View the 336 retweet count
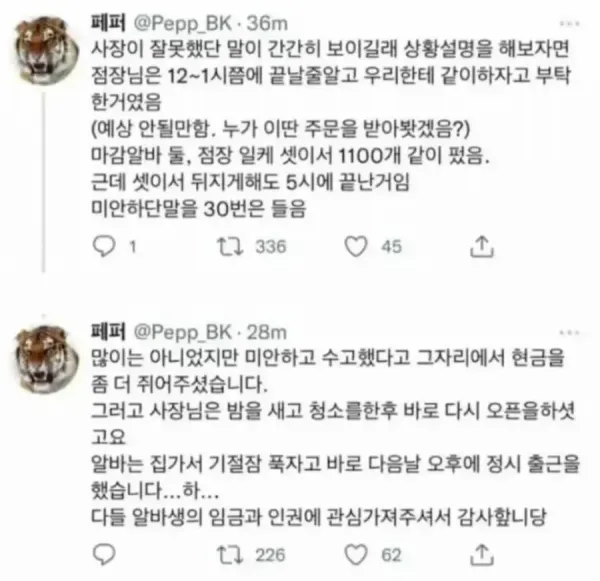This screenshot has width=600, height=581. coord(271,246)
